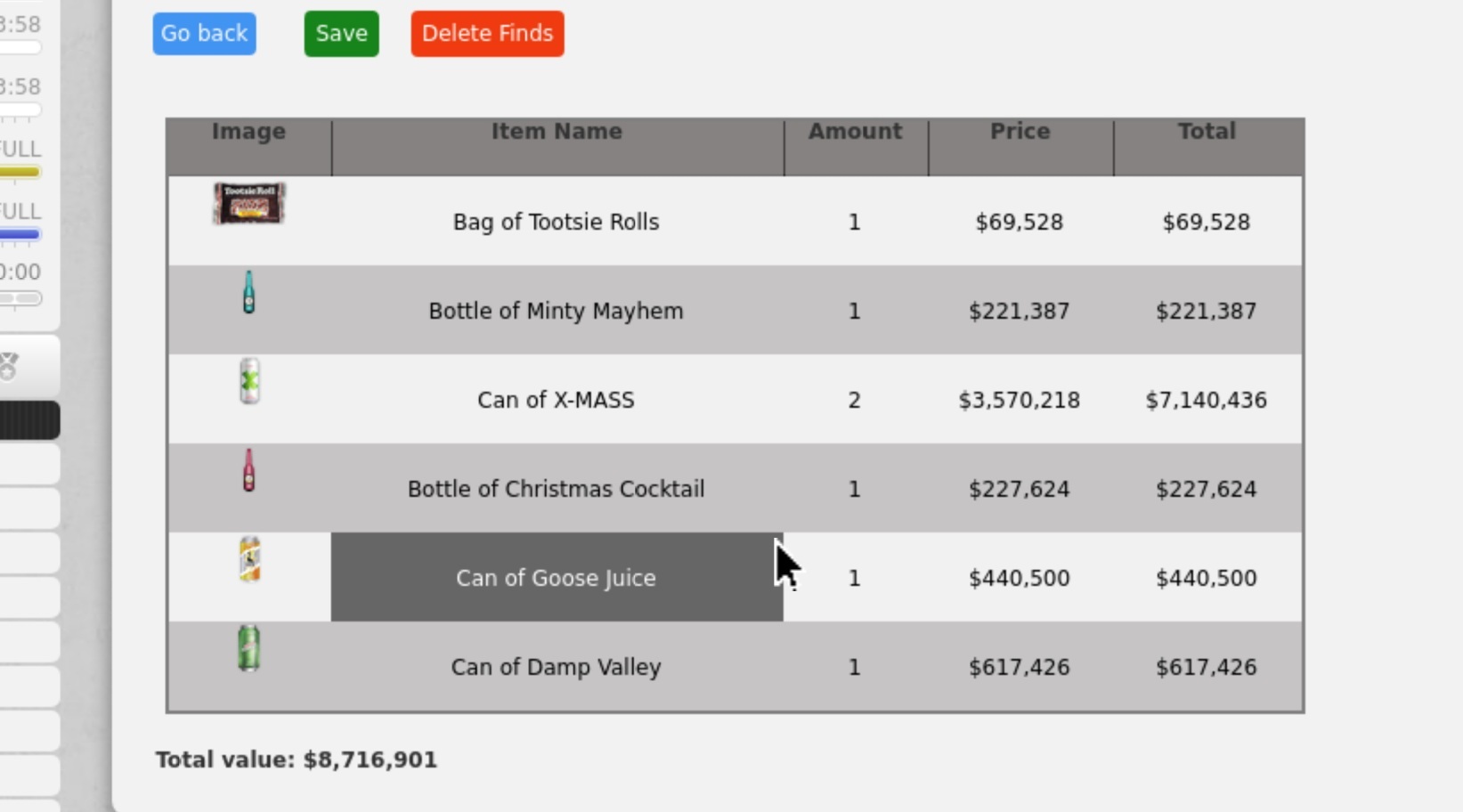The image size is (1463, 812).
Task: Click the Total column header
Action: click(1207, 132)
